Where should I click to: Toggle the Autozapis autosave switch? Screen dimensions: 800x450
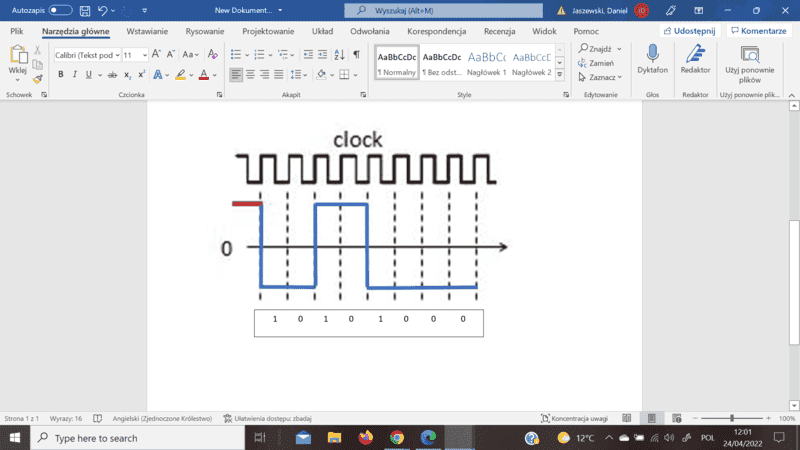pyautogui.click(x=60, y=10)
